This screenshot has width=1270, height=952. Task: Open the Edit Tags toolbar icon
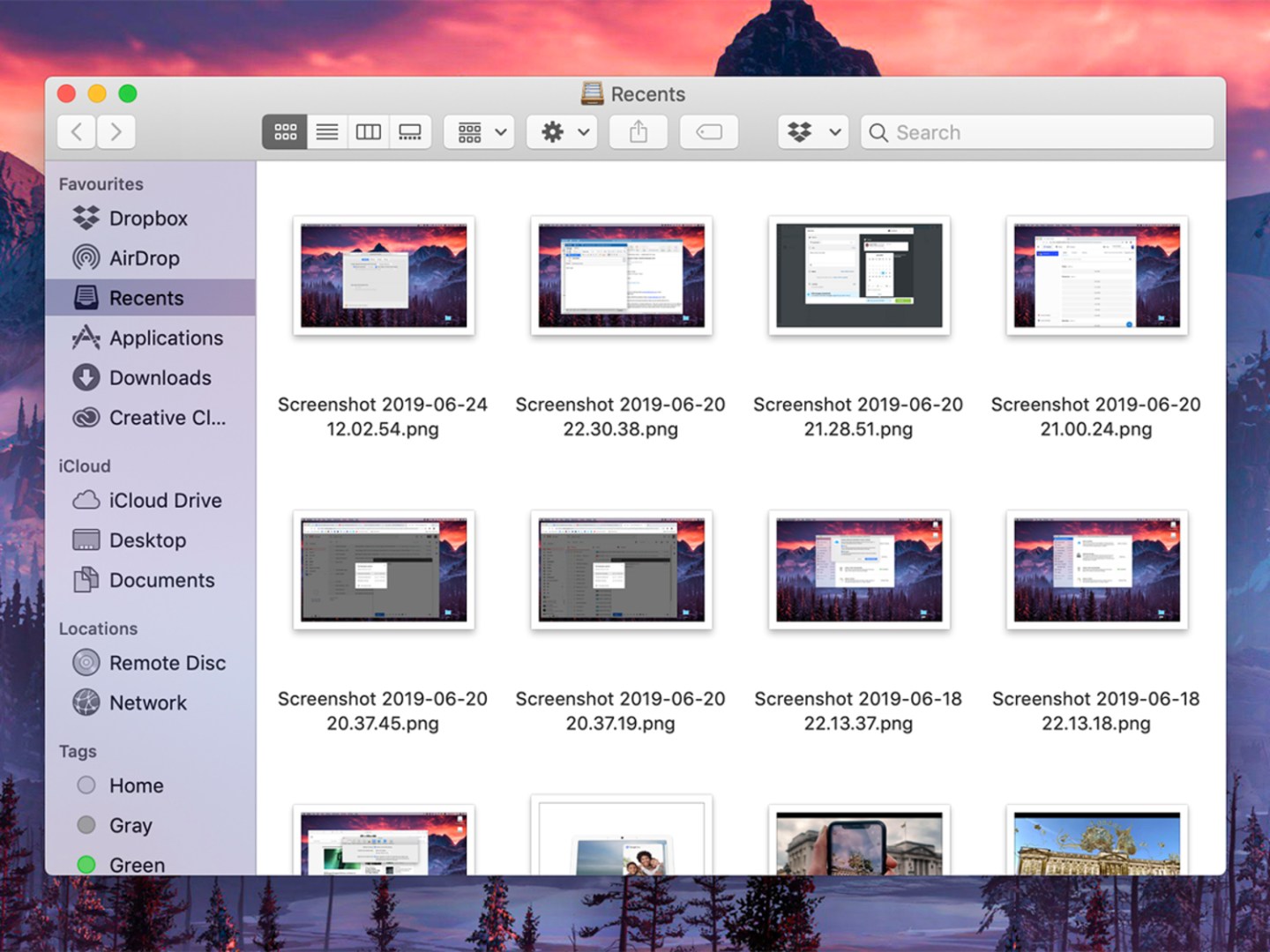coord(708,131)
